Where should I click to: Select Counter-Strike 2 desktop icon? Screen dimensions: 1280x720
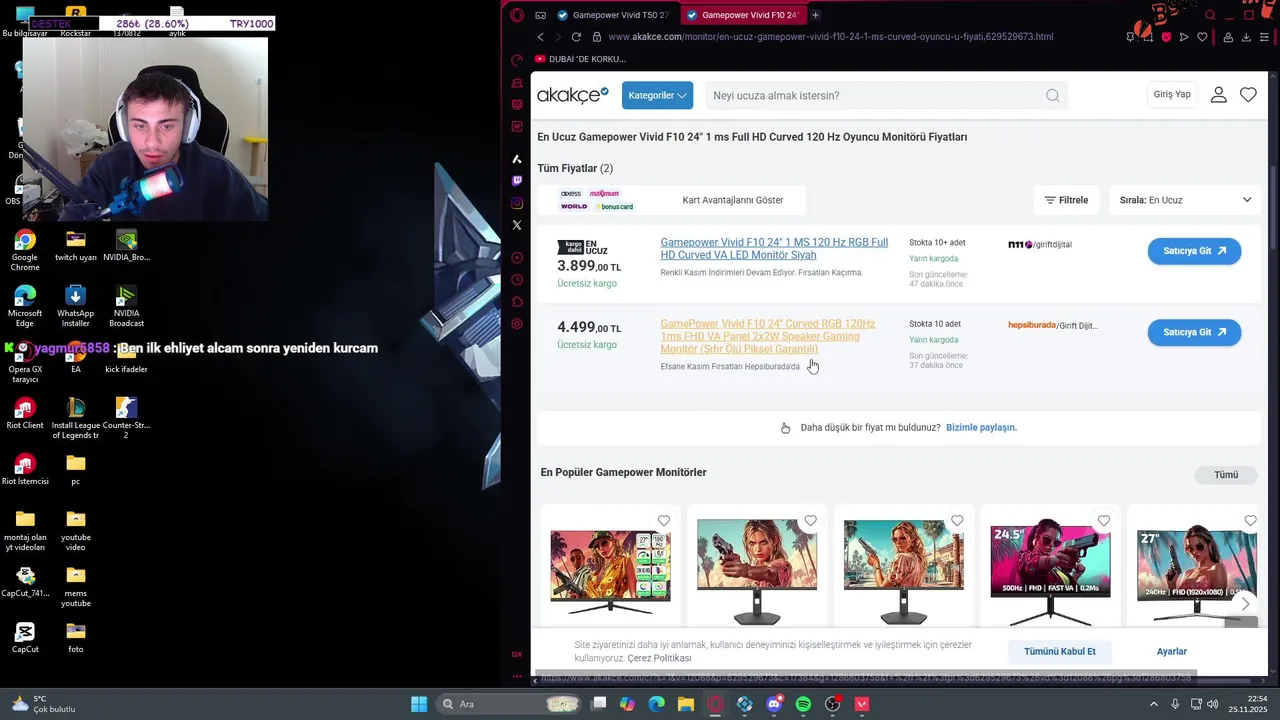(126, 418)
